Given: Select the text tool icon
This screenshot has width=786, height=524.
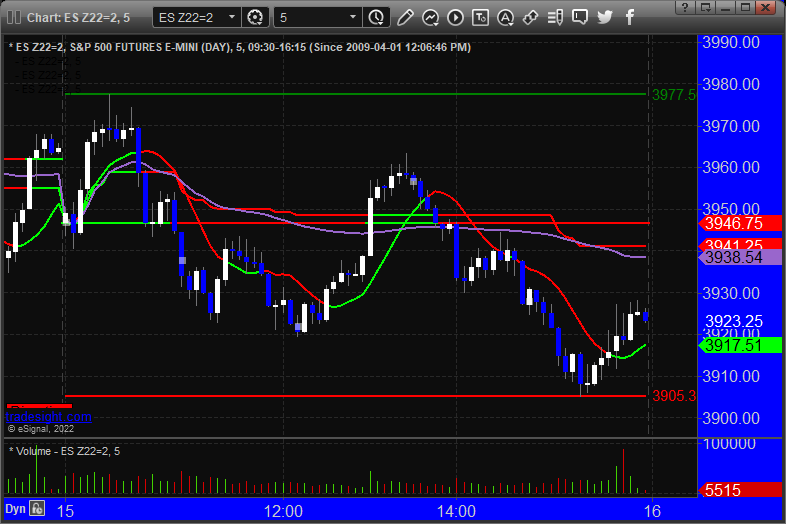Looking at the screenshot, I should [480, 18].
